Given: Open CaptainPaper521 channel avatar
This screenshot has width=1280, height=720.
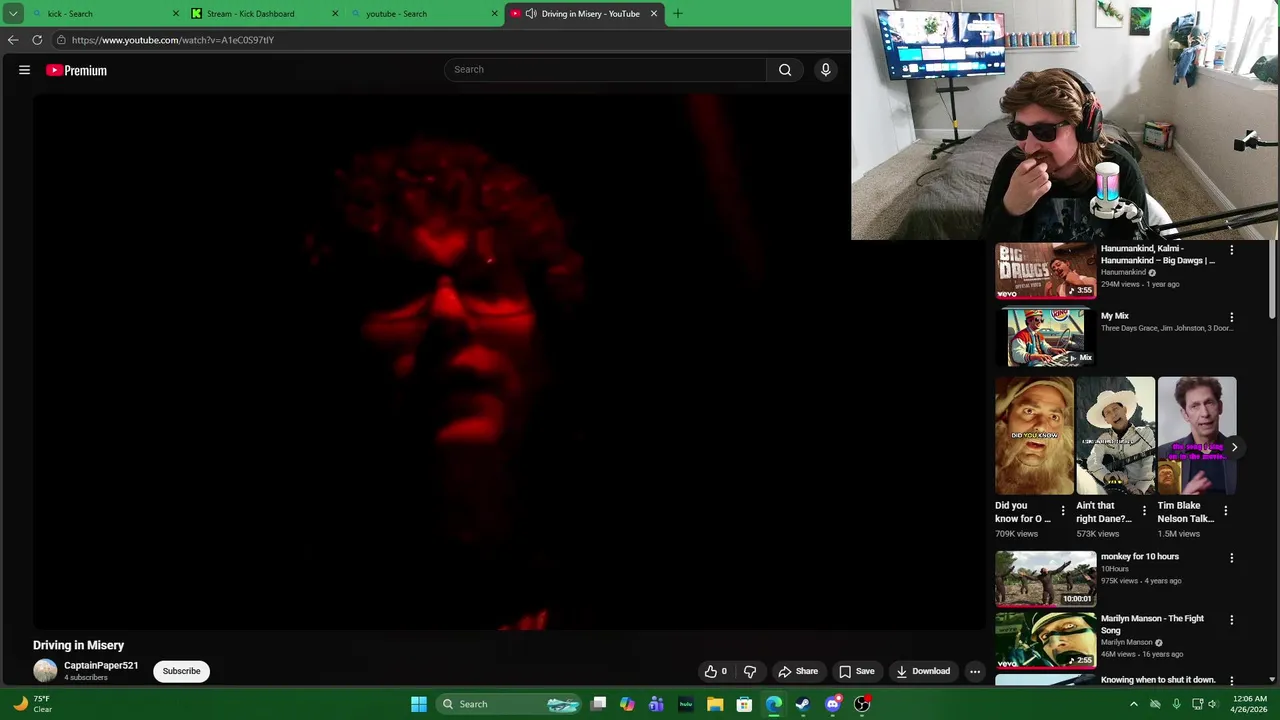Looking at the screenshot, I should (45, 671).
